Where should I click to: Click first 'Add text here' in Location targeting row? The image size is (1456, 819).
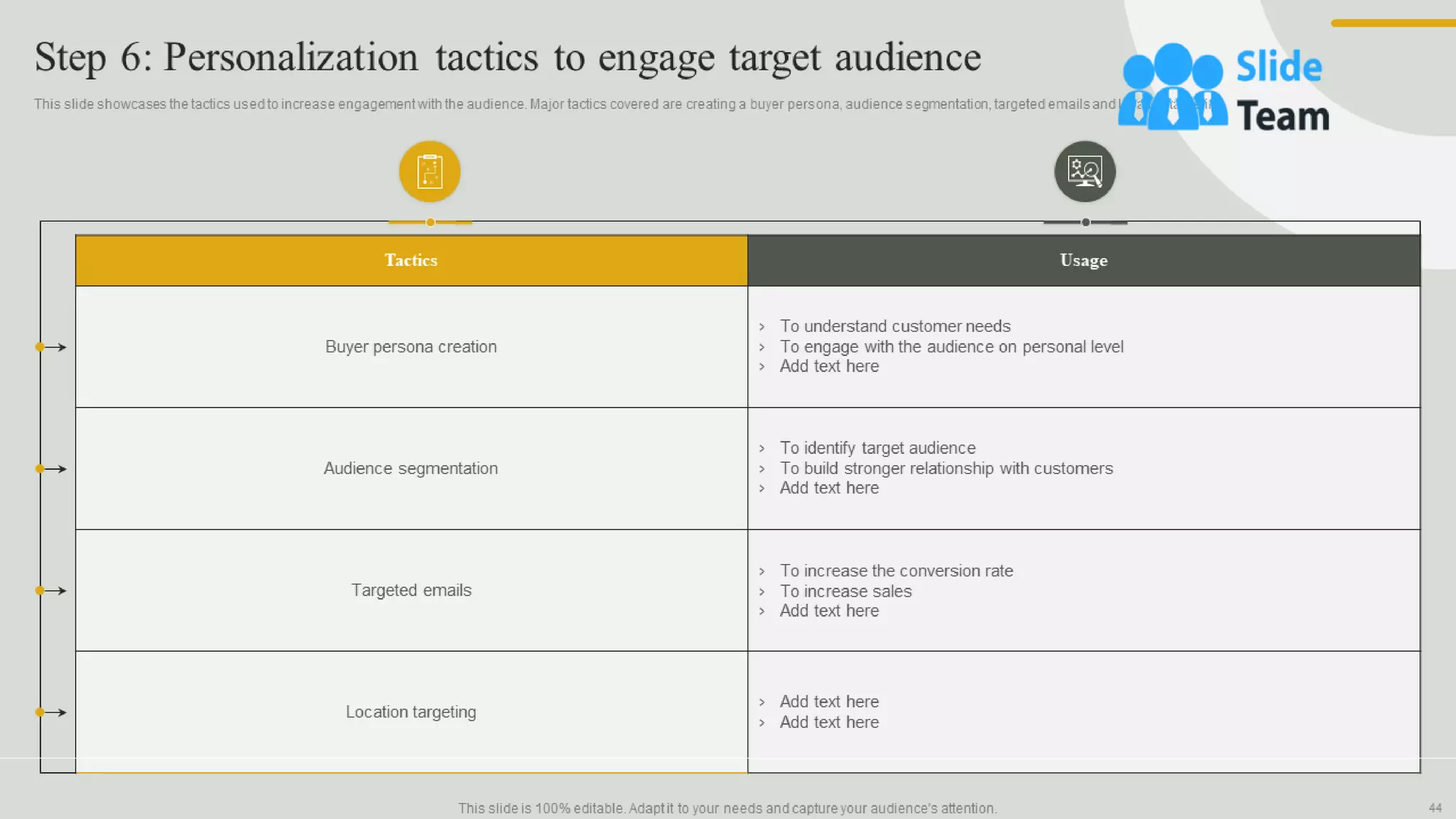tap(829, 702)
